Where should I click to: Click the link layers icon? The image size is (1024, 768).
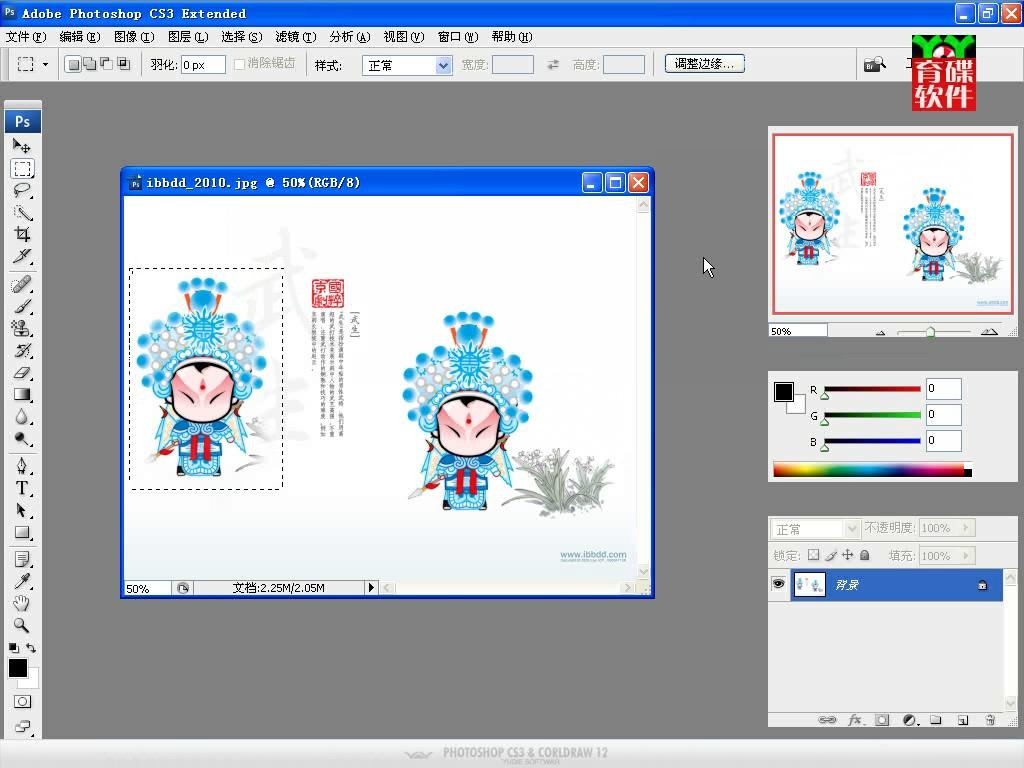tap(827, 720)
